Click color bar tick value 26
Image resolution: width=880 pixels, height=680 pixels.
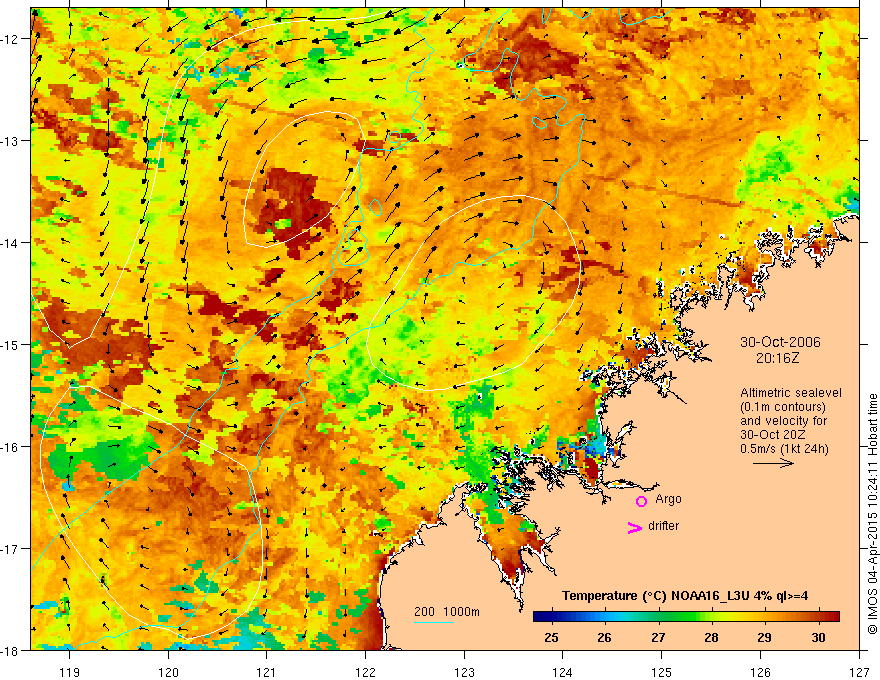[x=604, y=637]
